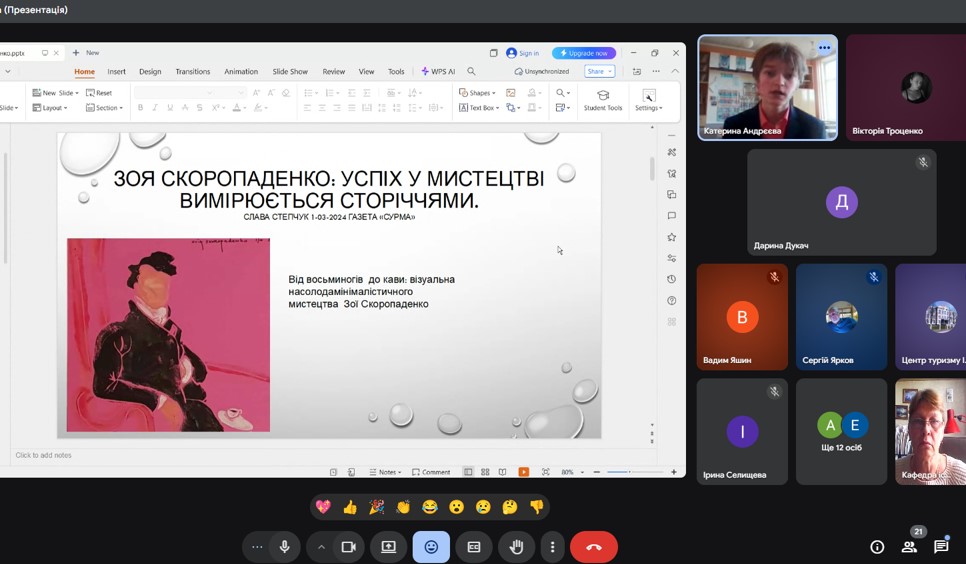Open the meeting details info icon
The height and width of the screenshot is (564, 966).
[877, 547]
